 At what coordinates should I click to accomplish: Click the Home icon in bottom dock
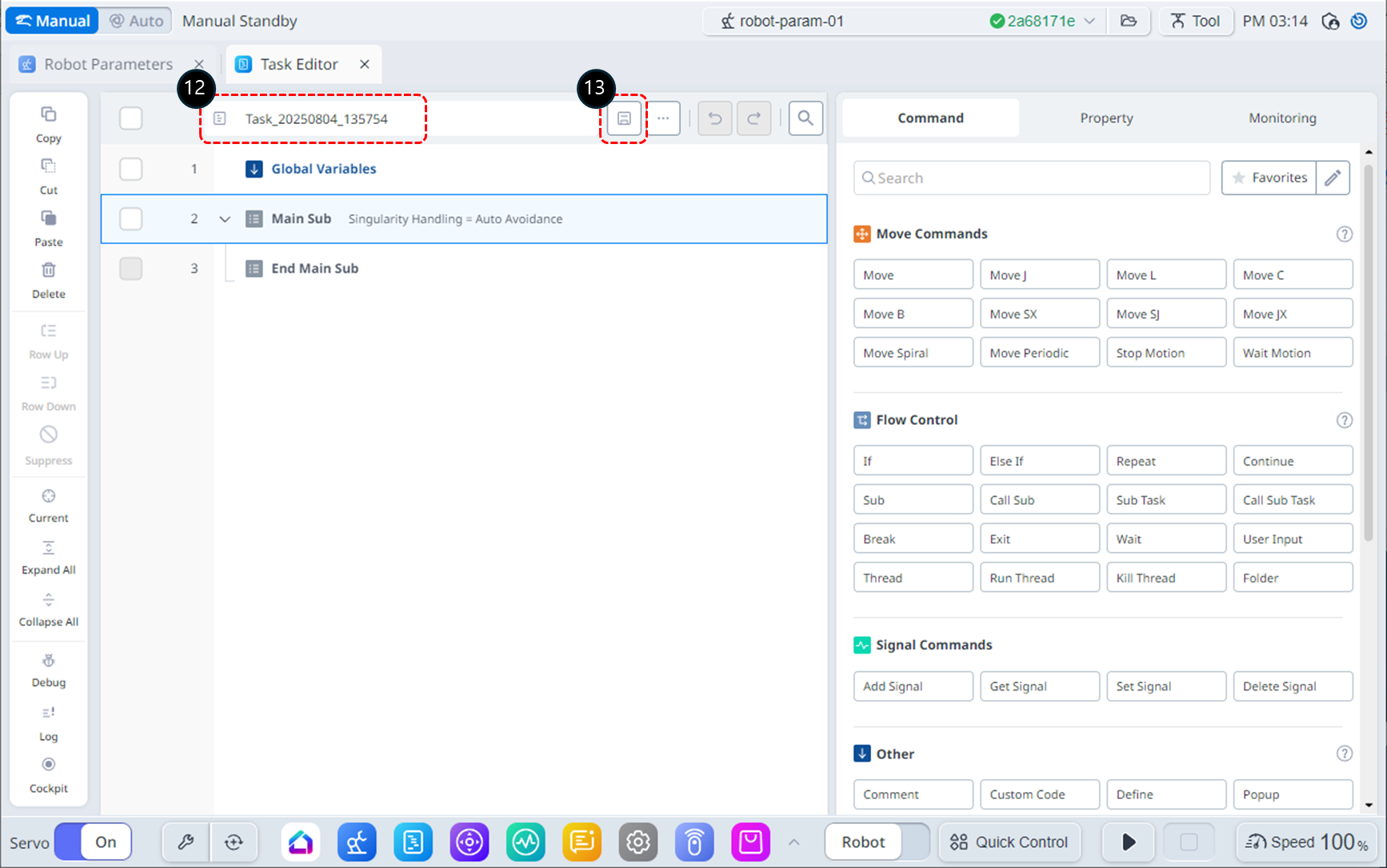click(x=301, y=842)
